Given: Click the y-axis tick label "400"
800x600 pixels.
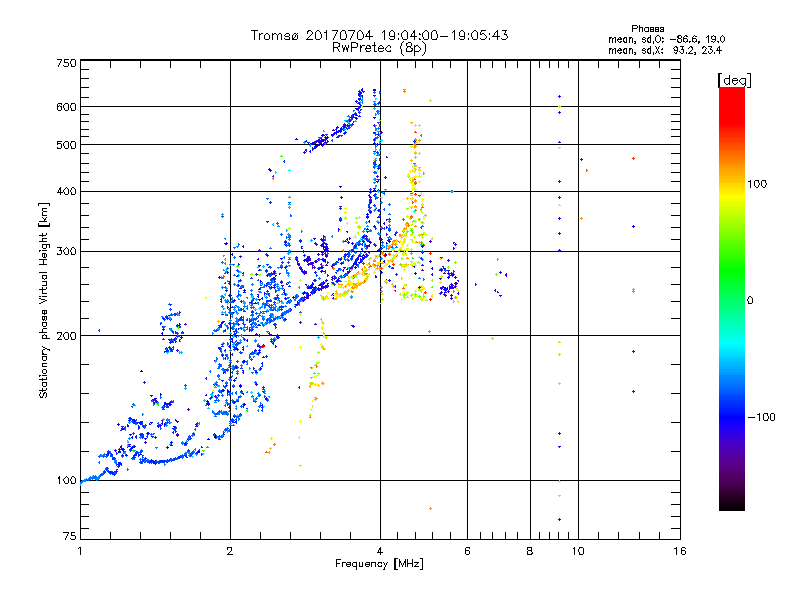Looking at the screenshot, I should click(67, 192).
